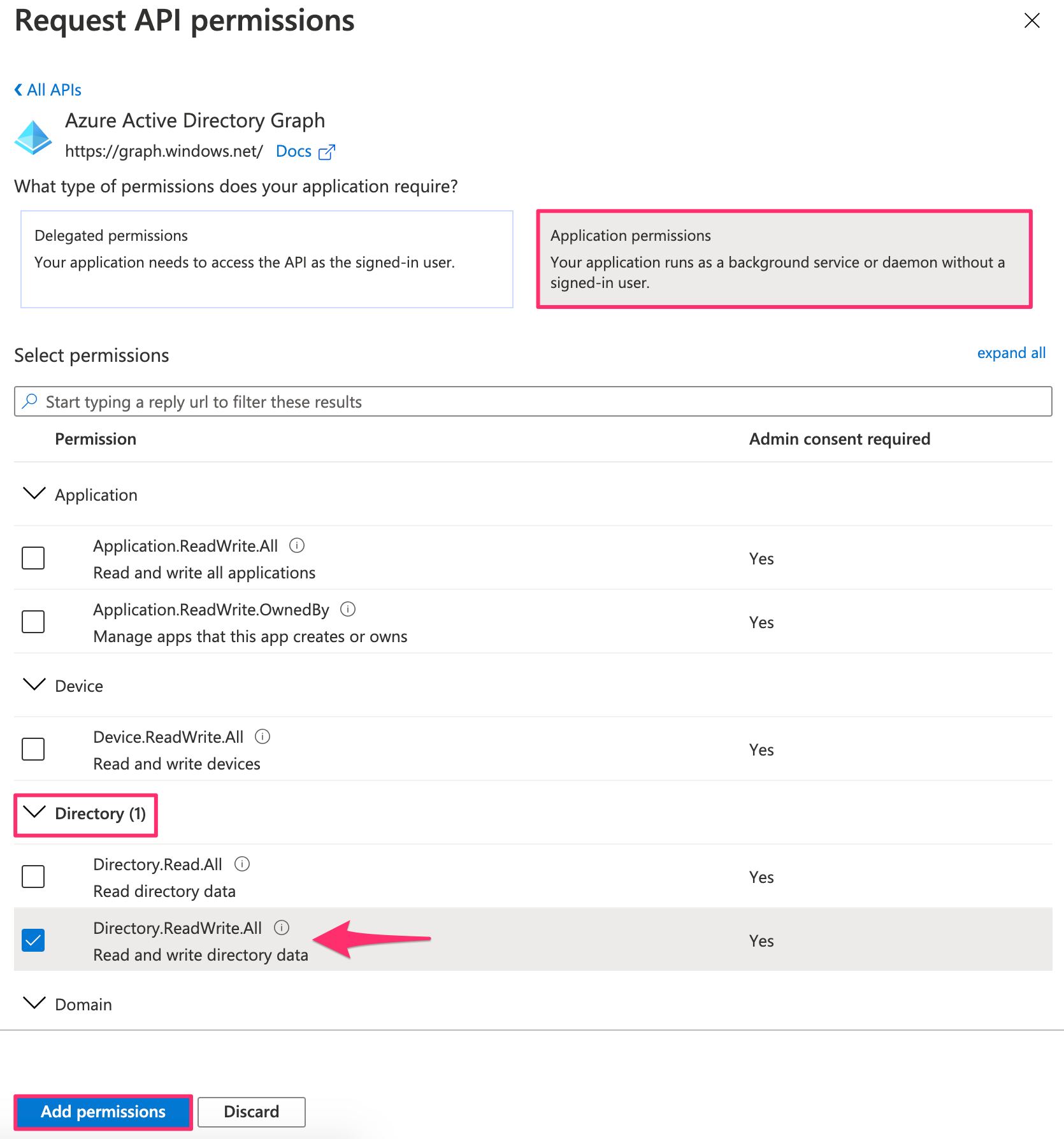Viewport: 1064px width, 1139px height.
Task: Check the Device.ReadWrite.All permission
Action: 32,749
